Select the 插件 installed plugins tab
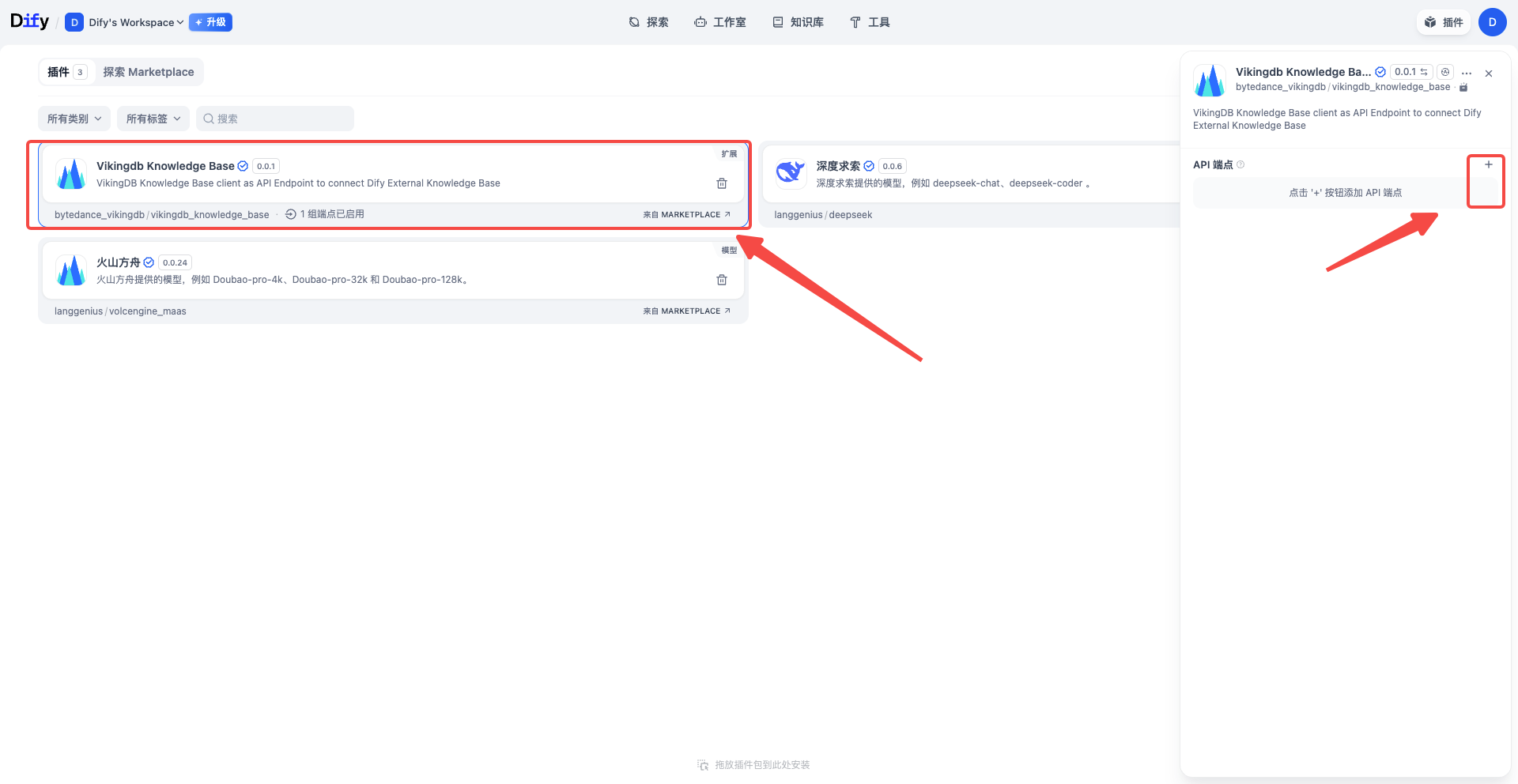The height and width of the screenshot is (784, 1518). [67, 72]
